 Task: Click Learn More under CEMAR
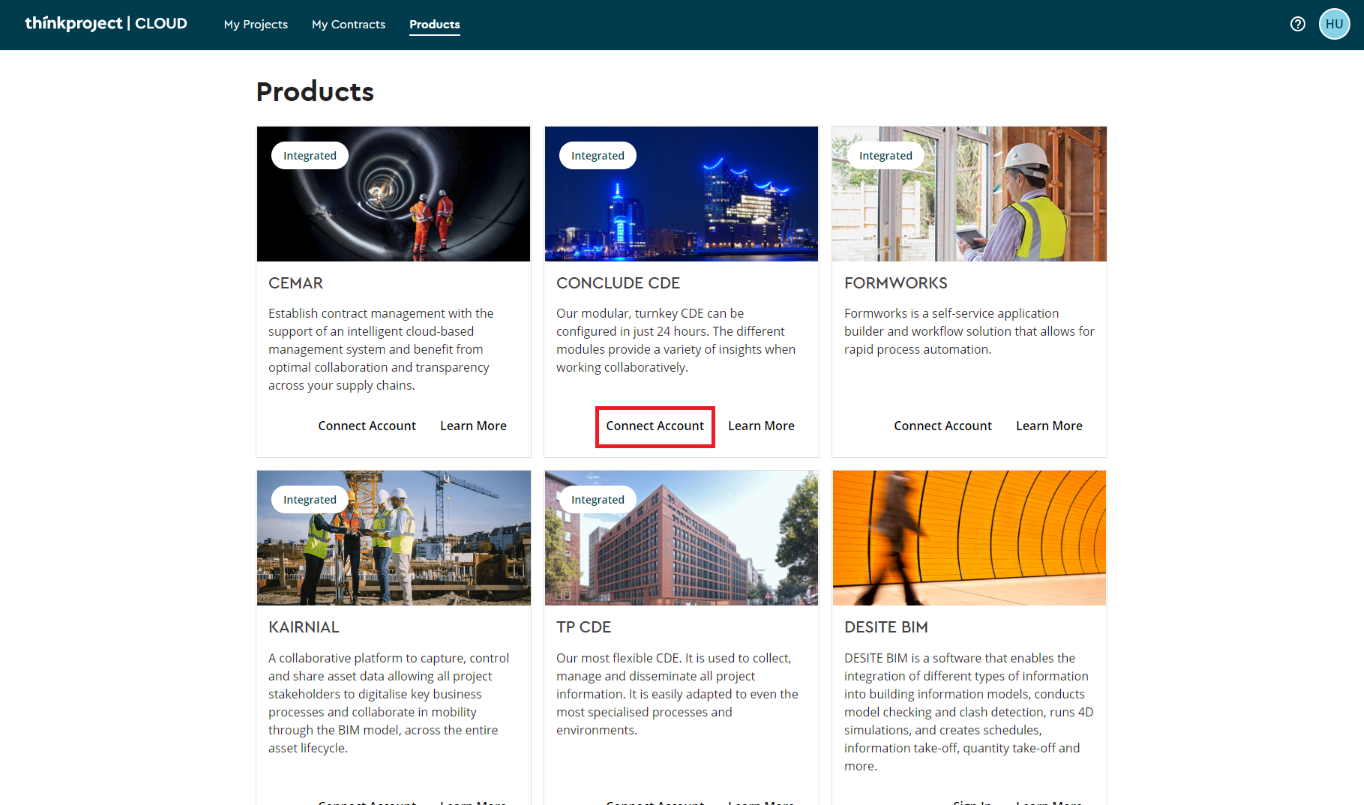(x=473, y=426)
